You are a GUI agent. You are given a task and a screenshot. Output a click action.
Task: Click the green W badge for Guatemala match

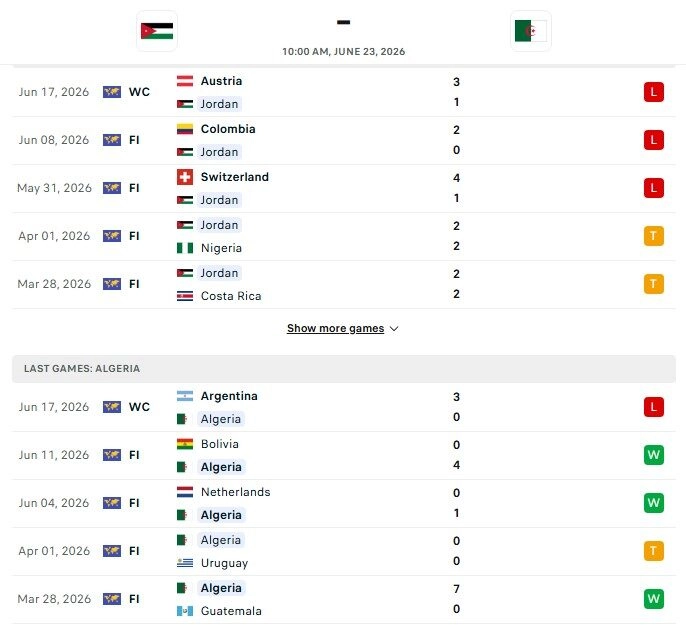tap(654, 599)
